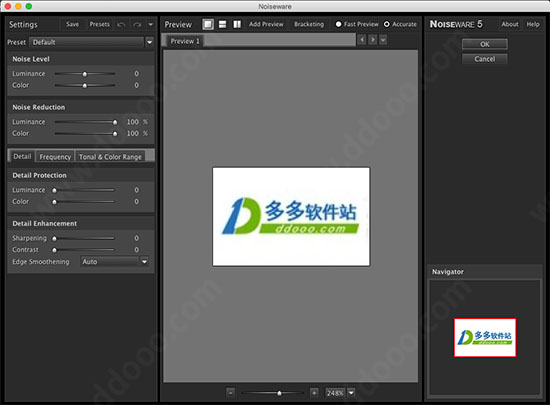This screenshot has width=550, height=405.
Task: Click the Detail Enhancement section heading
Action: 45,223
